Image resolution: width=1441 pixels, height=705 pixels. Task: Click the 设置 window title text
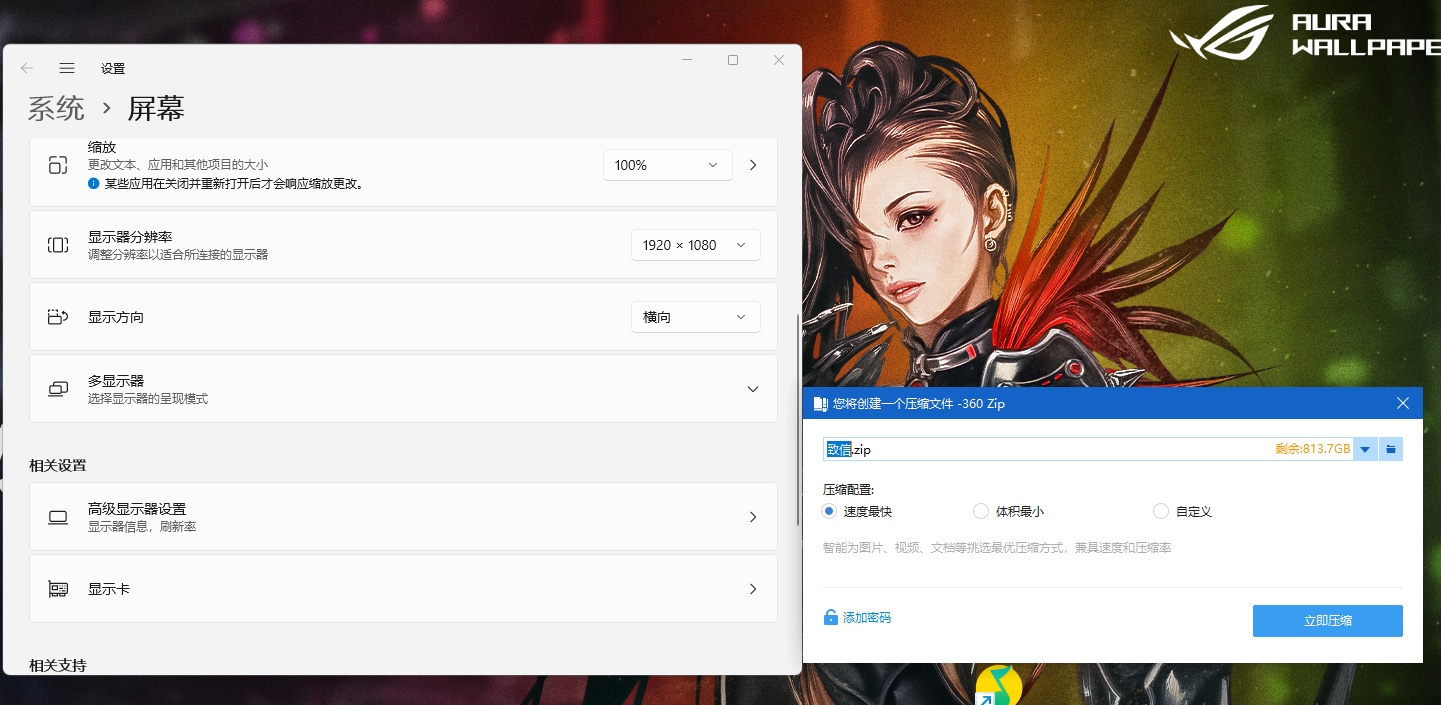pyautogui.click(x=113, y=69)
